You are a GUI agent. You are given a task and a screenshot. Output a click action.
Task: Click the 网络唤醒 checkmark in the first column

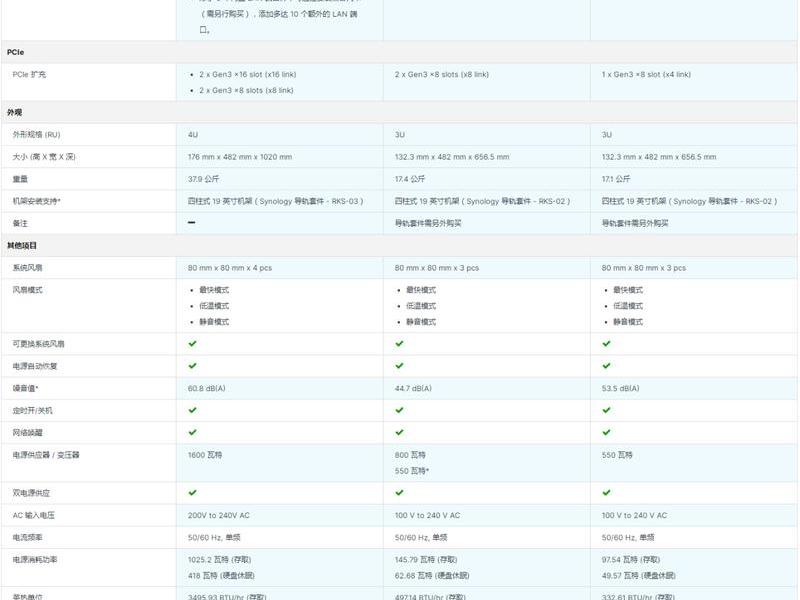point(192,432)
